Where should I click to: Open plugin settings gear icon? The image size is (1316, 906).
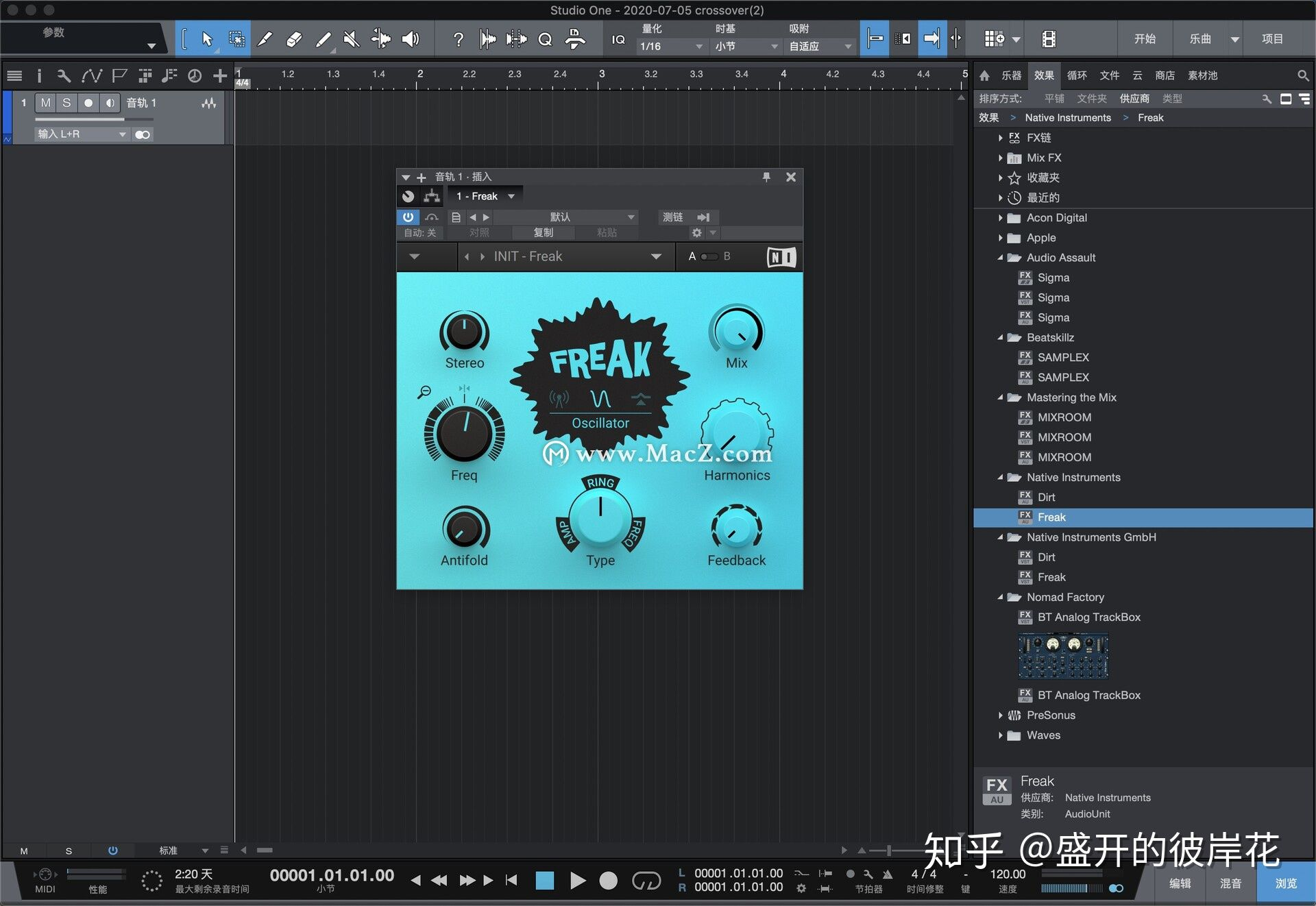tap(696, 233)
